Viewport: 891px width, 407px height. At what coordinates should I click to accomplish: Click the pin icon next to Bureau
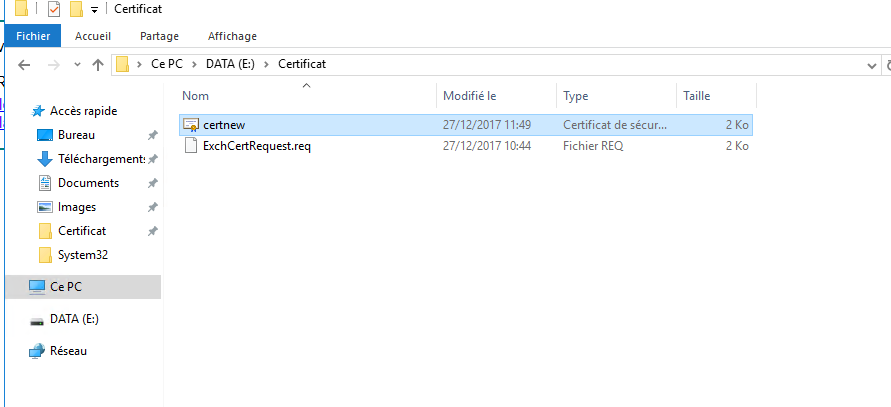coord(152,135)
